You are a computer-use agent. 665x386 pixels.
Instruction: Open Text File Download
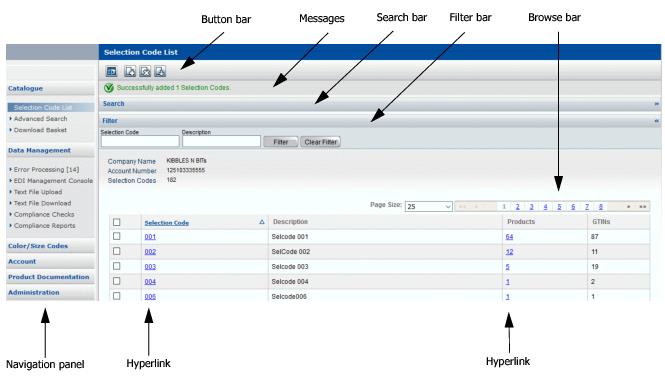pos(42,203)
